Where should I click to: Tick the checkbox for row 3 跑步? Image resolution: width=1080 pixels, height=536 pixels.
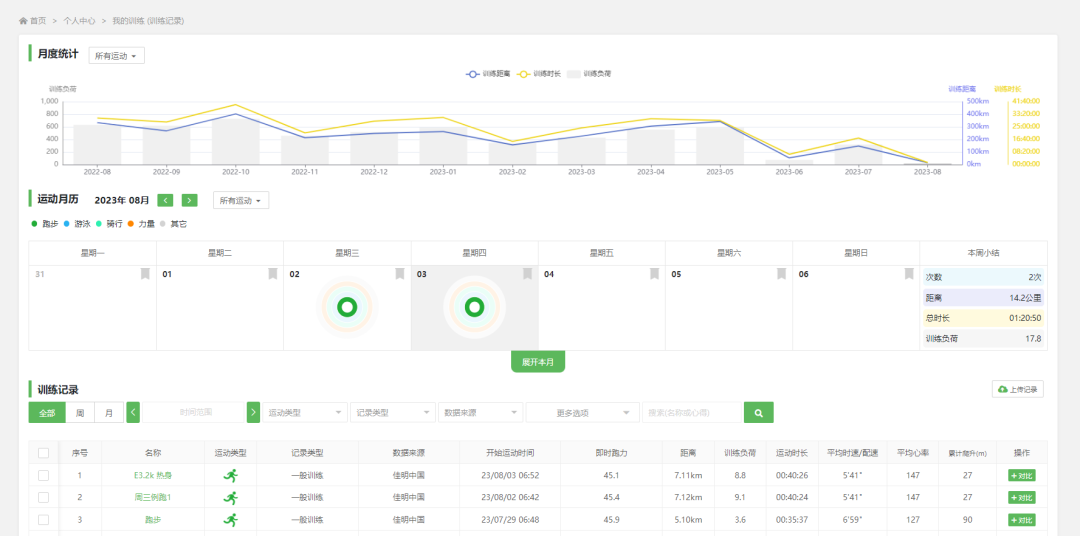tap(43, 519)
